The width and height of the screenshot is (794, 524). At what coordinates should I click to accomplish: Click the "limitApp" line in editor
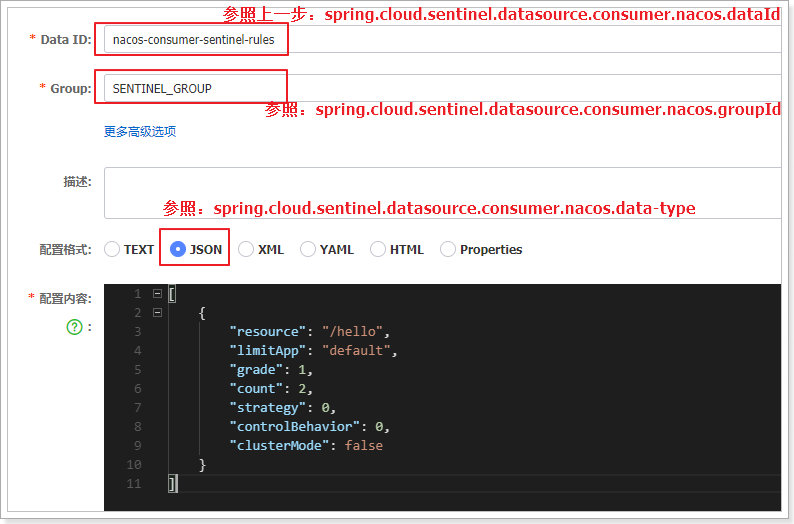coord(313,350)
